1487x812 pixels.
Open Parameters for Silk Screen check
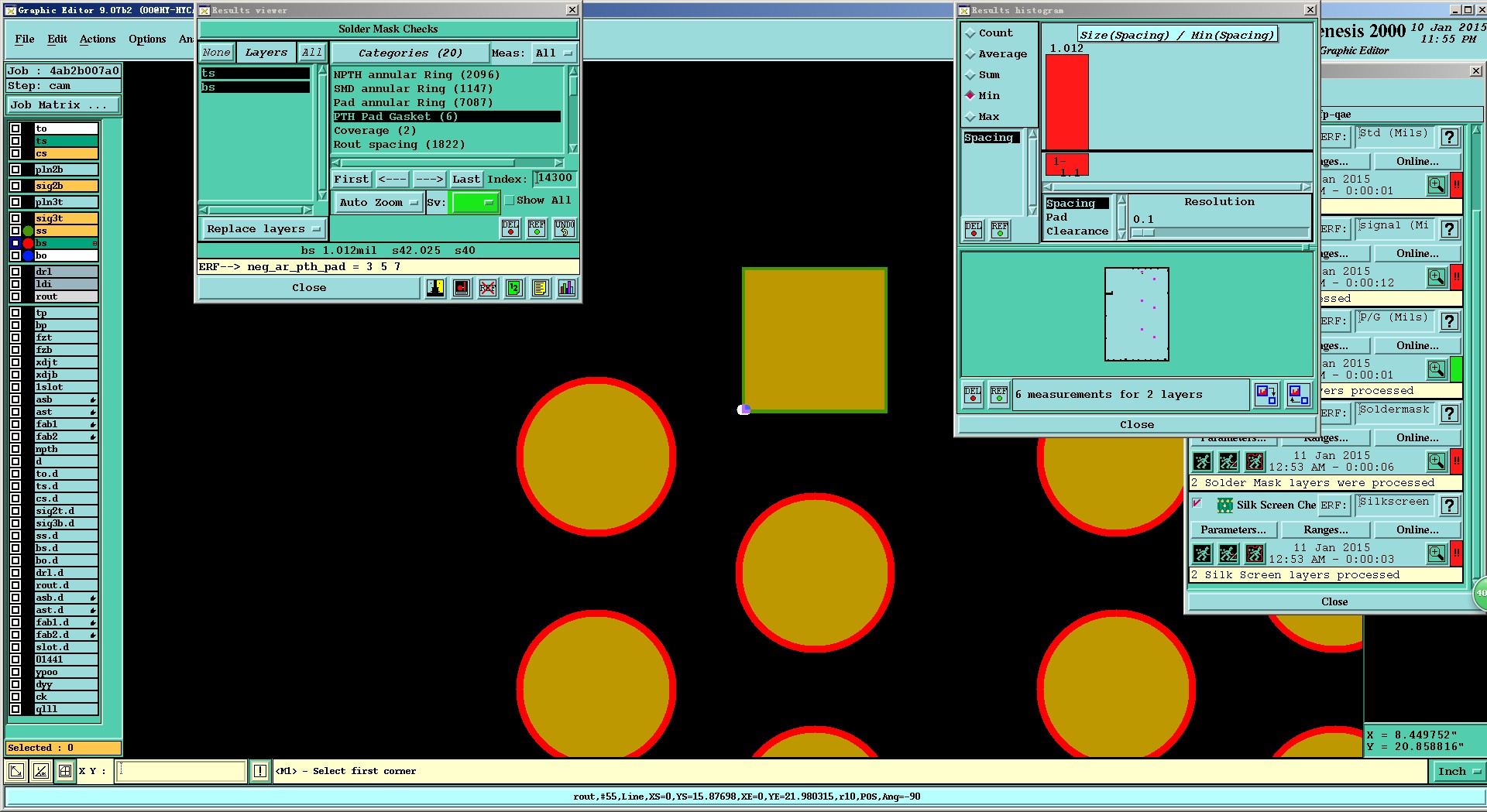pos(1233,530)
